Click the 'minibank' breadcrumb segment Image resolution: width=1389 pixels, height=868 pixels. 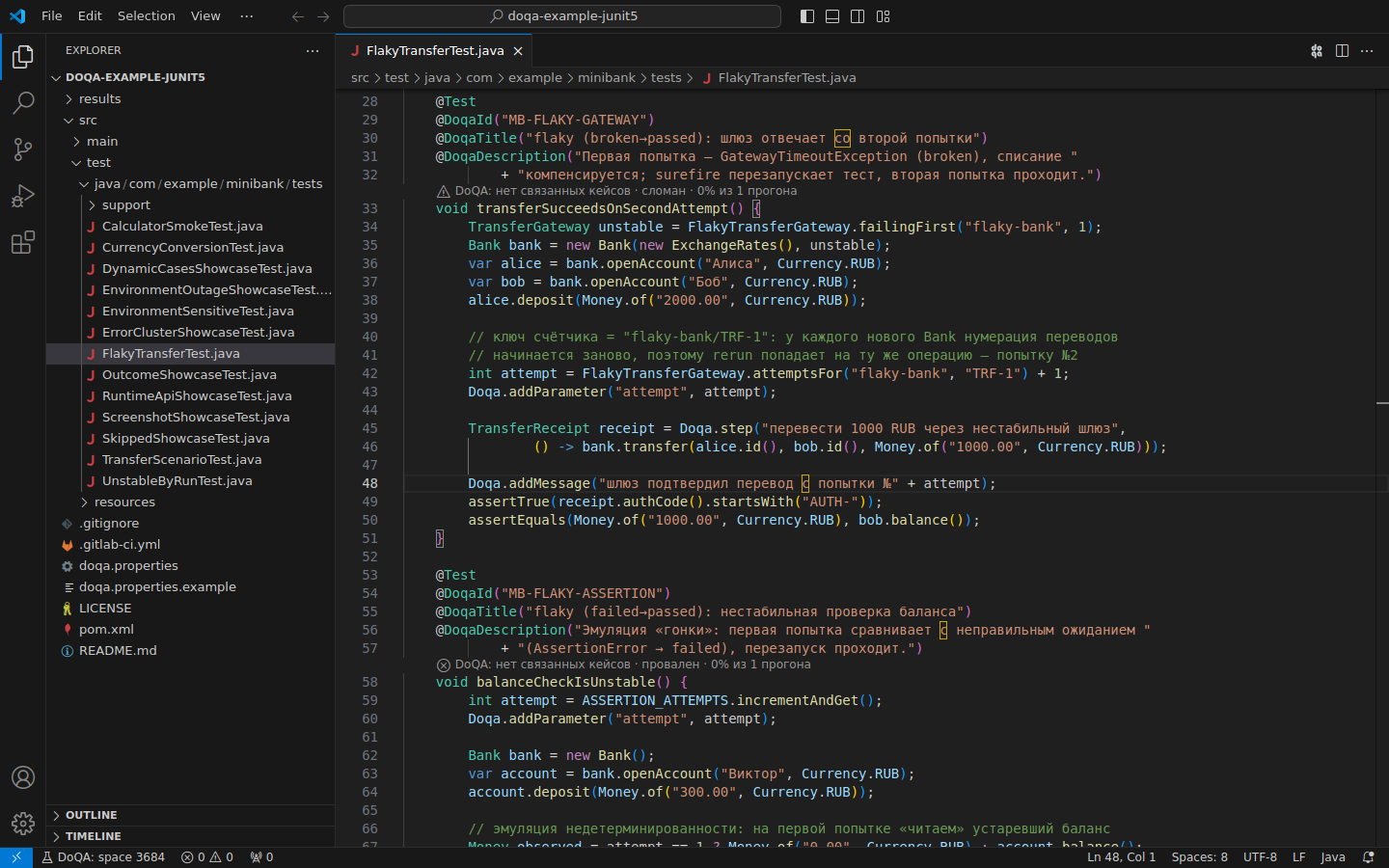607,78
